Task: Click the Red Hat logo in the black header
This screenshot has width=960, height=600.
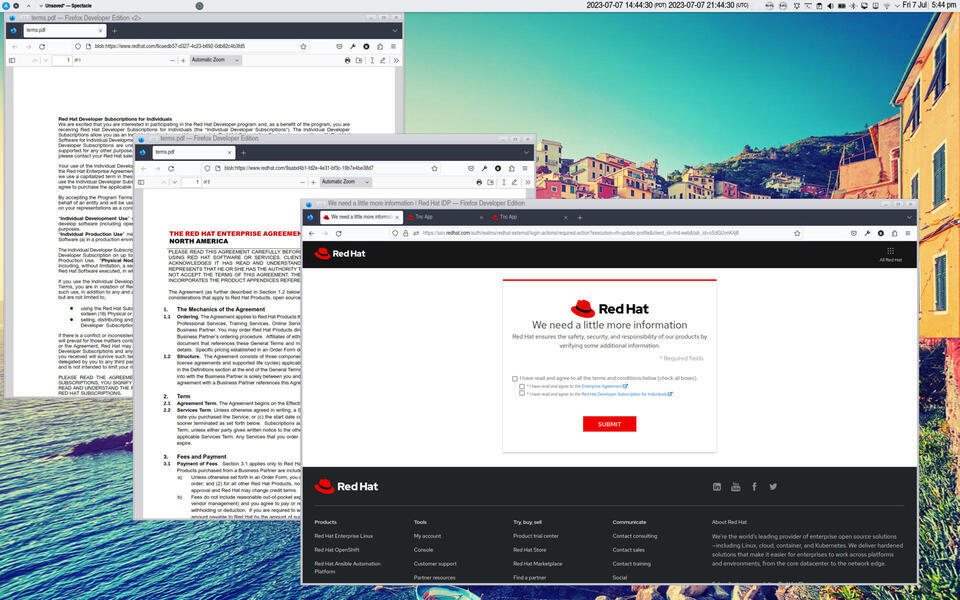Action: coord(340,253)
